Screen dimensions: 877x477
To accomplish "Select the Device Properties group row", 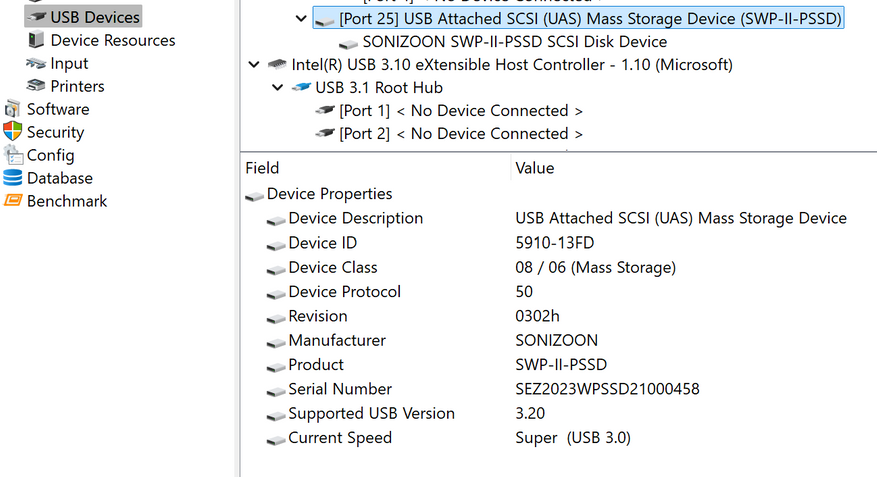I will pos(329,194).
